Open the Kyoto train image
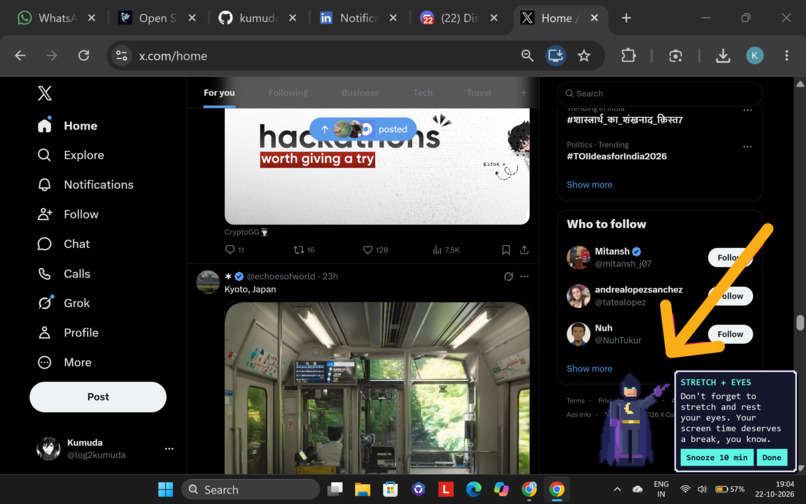 (x=377, y=388)
